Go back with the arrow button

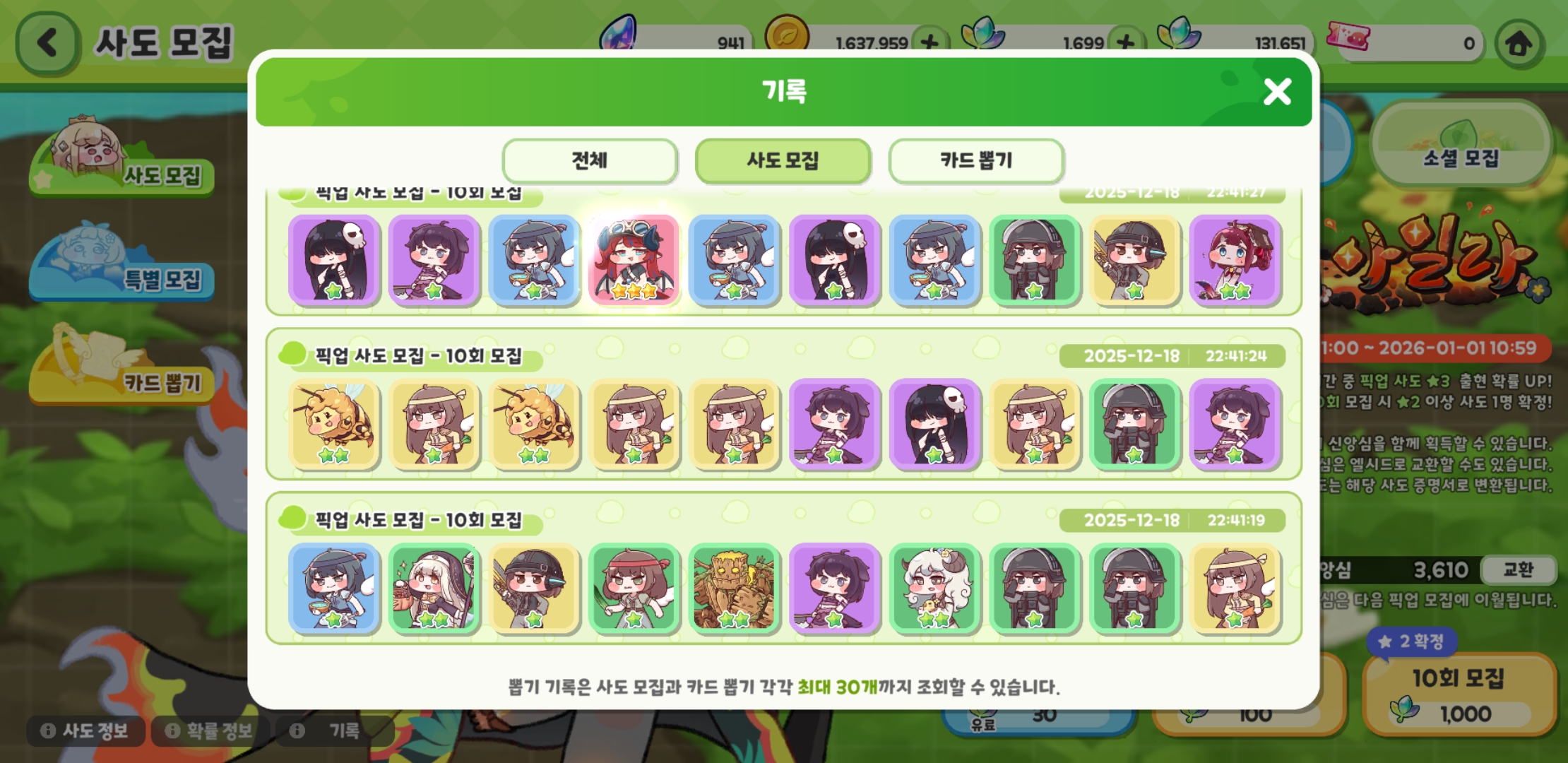[x=47, y=42]
